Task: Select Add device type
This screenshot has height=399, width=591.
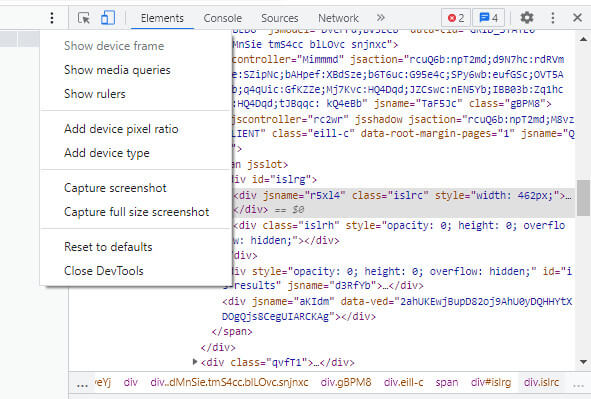Action: (x=136, y=153)
